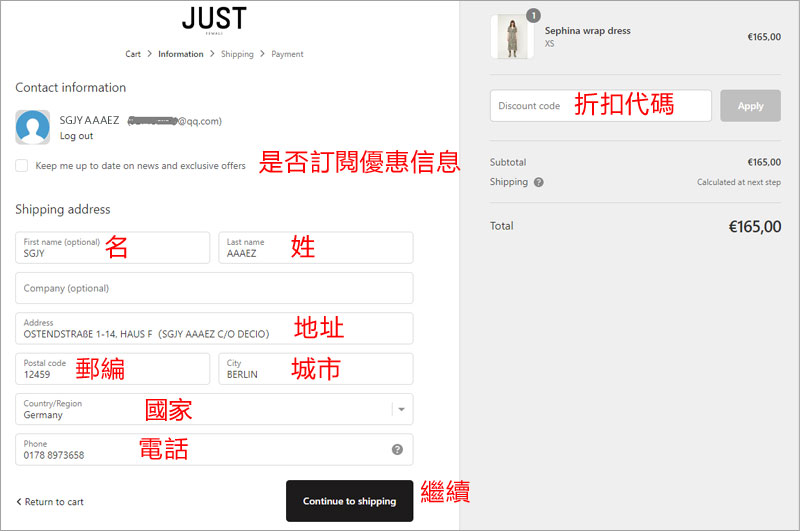Click the Sephina wrap dress product name

point(587,31)
